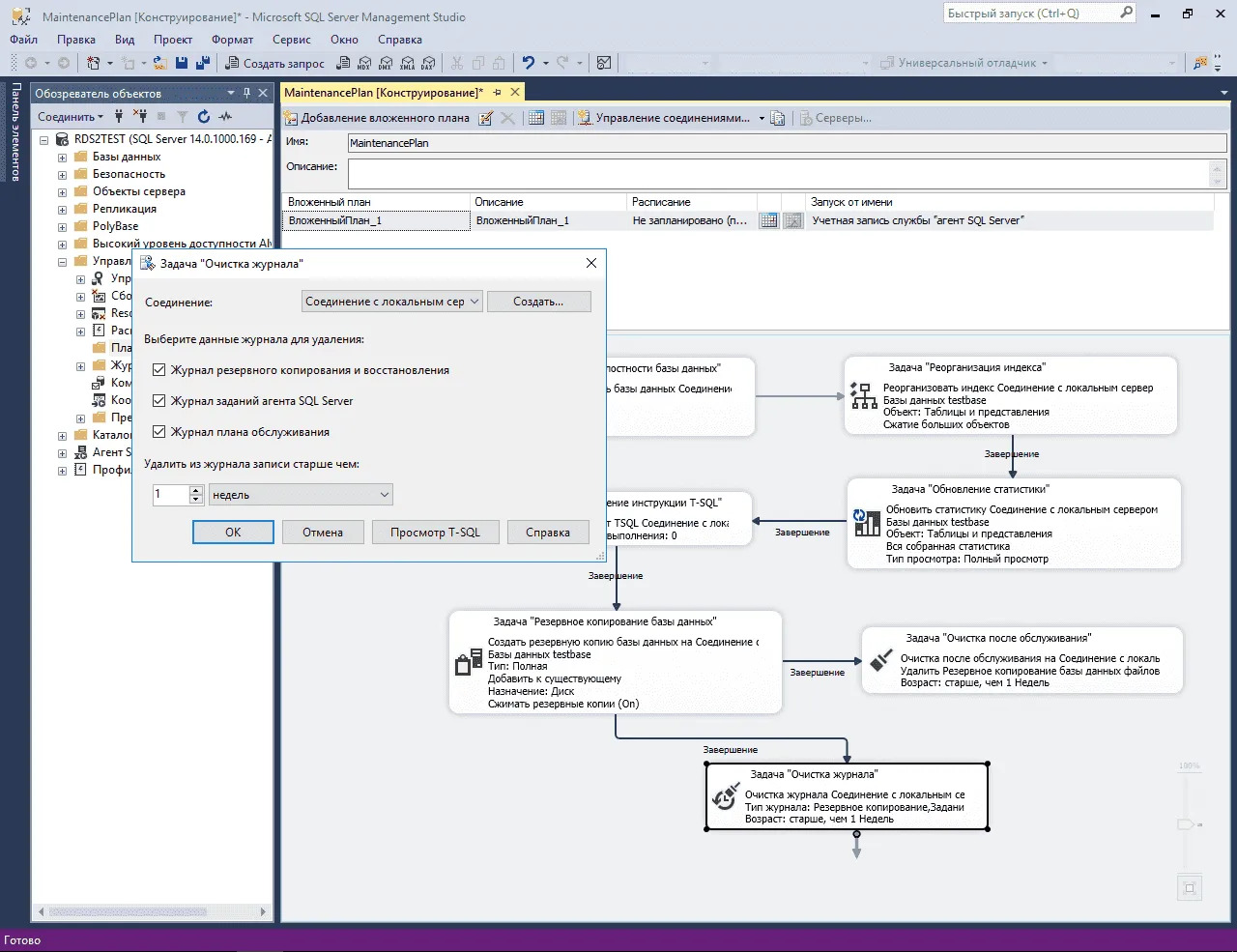Open the activity monitor icon in Object Explorer
This screenshot has height=952, width=1237.
[225, 117]
